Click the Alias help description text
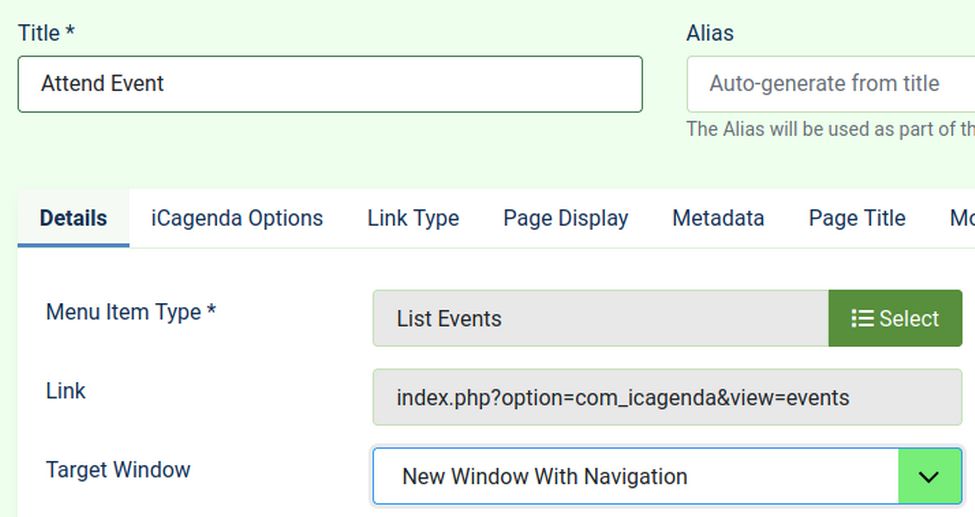Image resolution: width=975 pixels, height=517 pixels. [x=830, y=129]
